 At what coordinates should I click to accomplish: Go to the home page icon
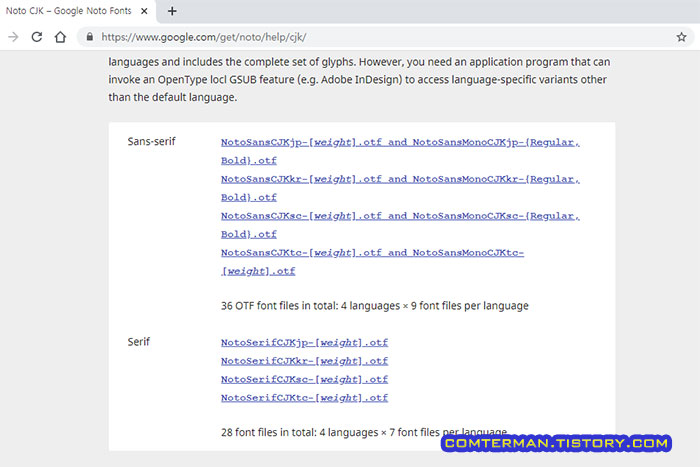tap(60, 37)
